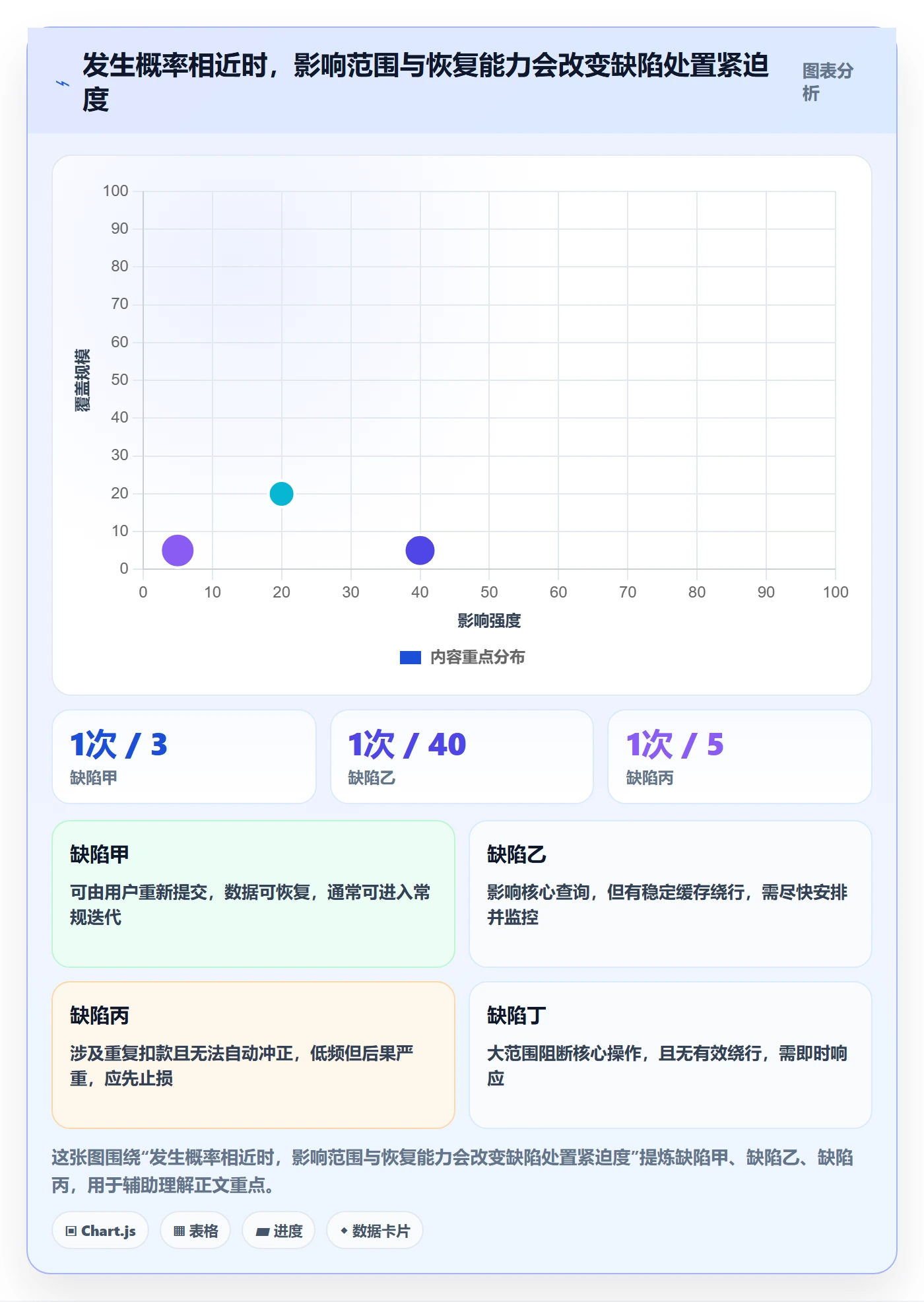Click the 影响强度 x-axis title
Viewport: 924px width, 1302px height.
489,621
